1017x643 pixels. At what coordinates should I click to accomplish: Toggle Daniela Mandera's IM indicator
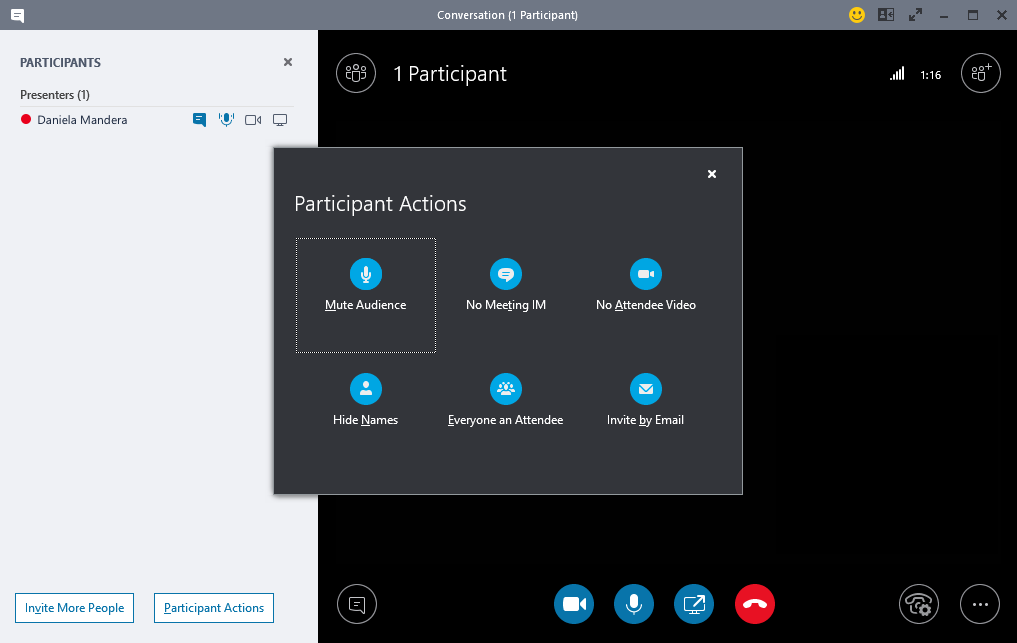[199, 119]
